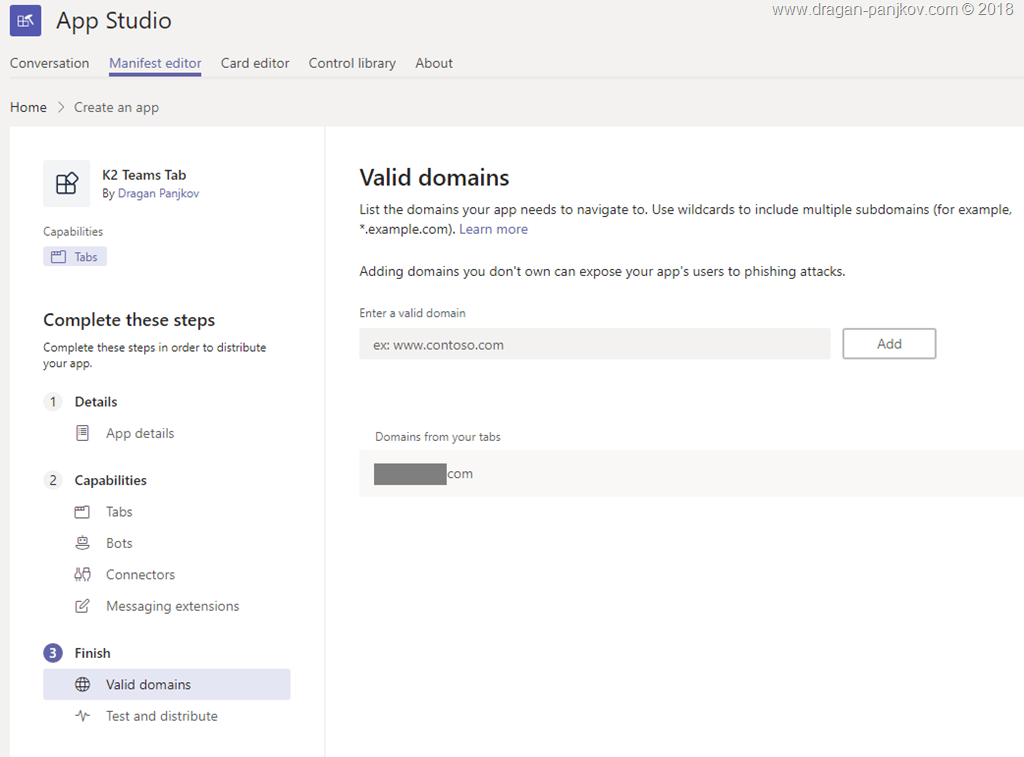Follow the Learn more link
The image size is (1024, 757).
(x=493, y=229)
